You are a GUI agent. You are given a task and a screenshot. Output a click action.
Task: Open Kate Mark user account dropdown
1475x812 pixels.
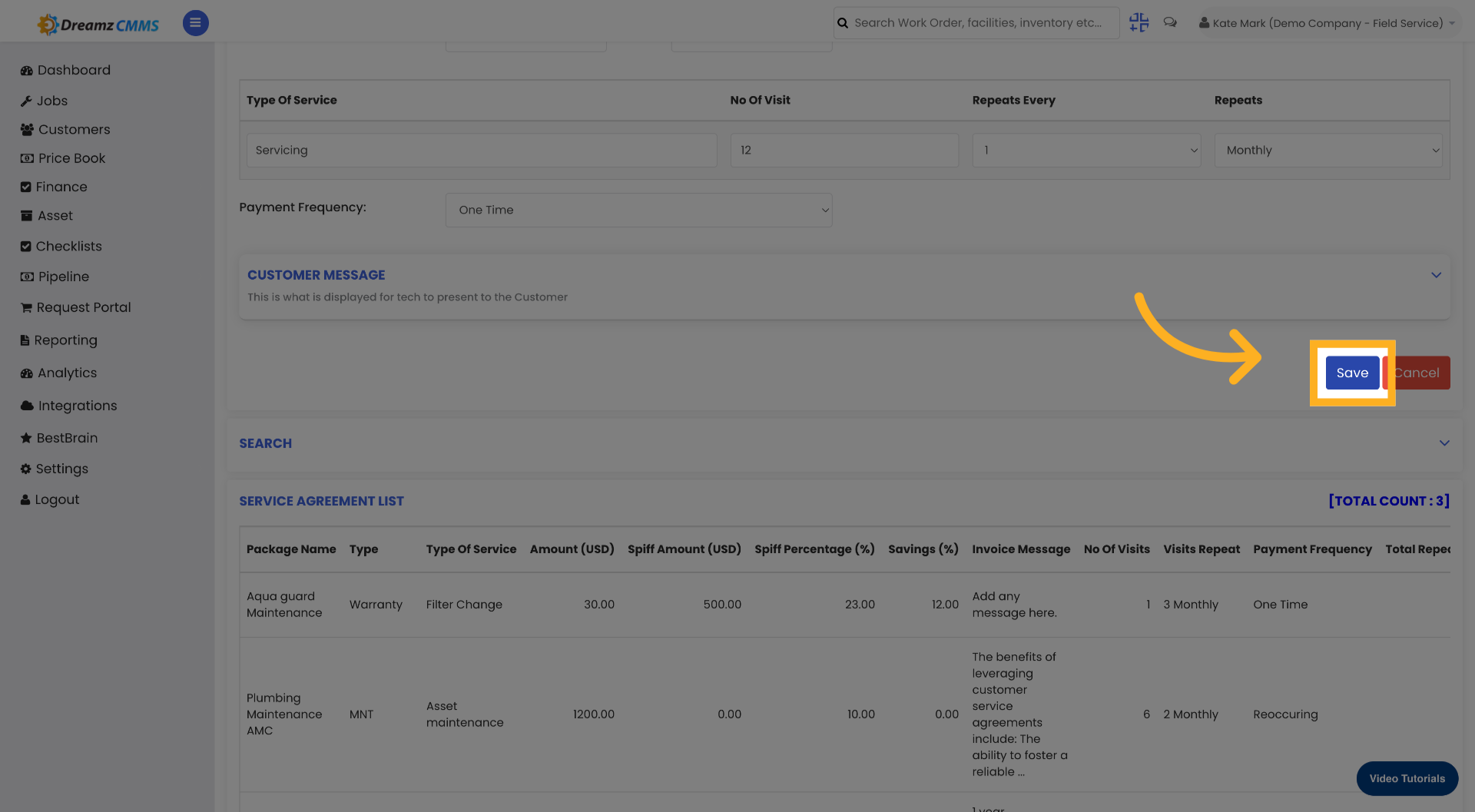click(x=1327, y=23)
